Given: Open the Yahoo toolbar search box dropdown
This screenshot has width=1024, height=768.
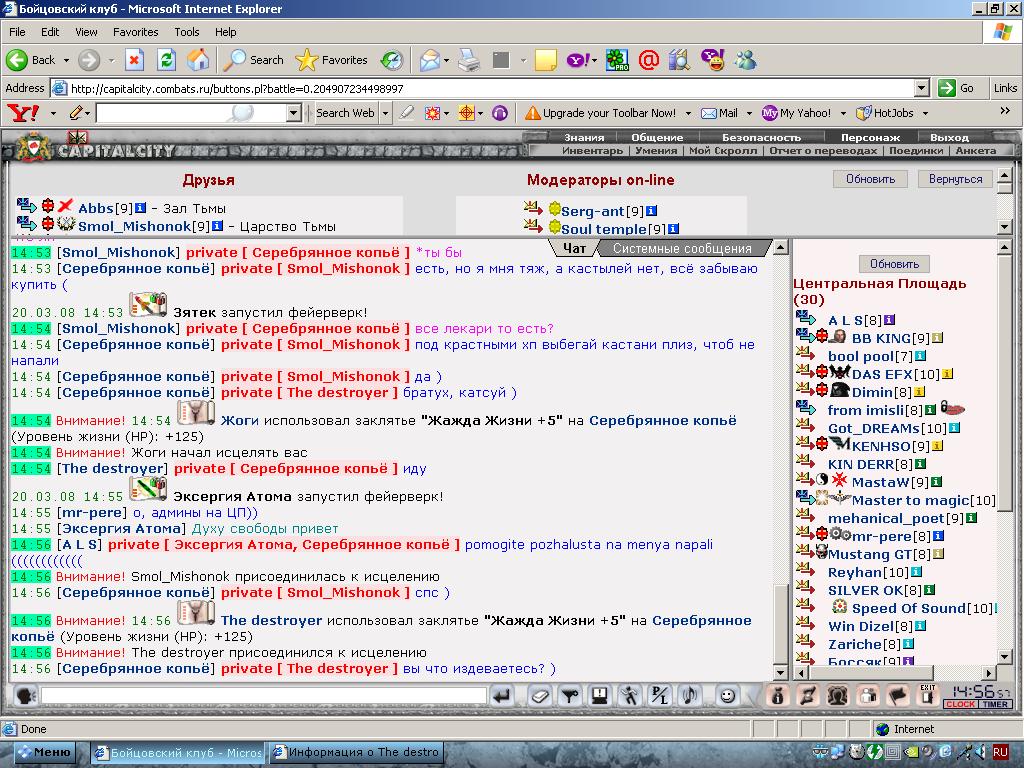Looking at the screenshot, I should (x=293, y=113).
